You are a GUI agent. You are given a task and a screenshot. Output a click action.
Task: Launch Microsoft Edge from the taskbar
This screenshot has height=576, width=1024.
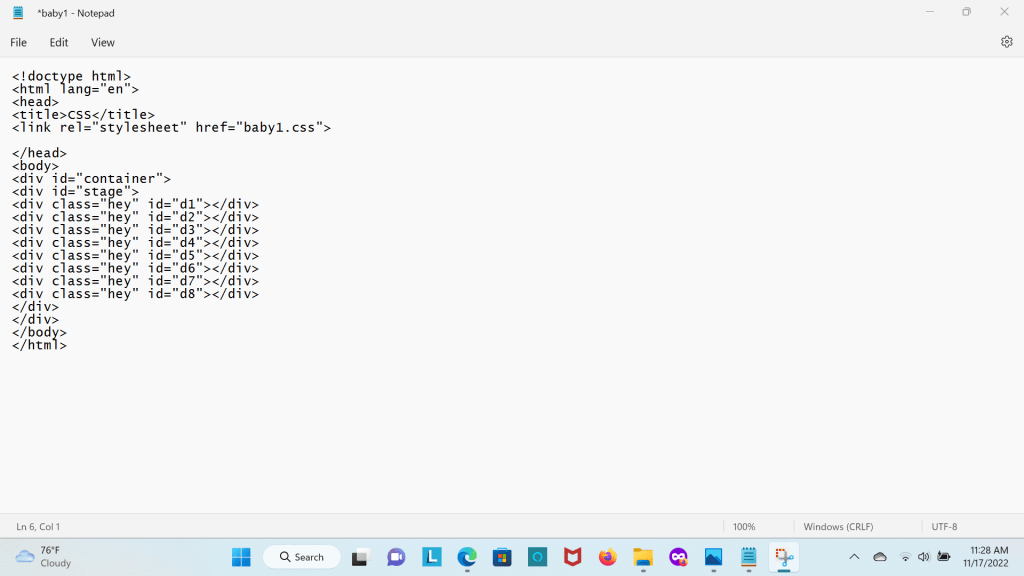(x=467, y=557)
